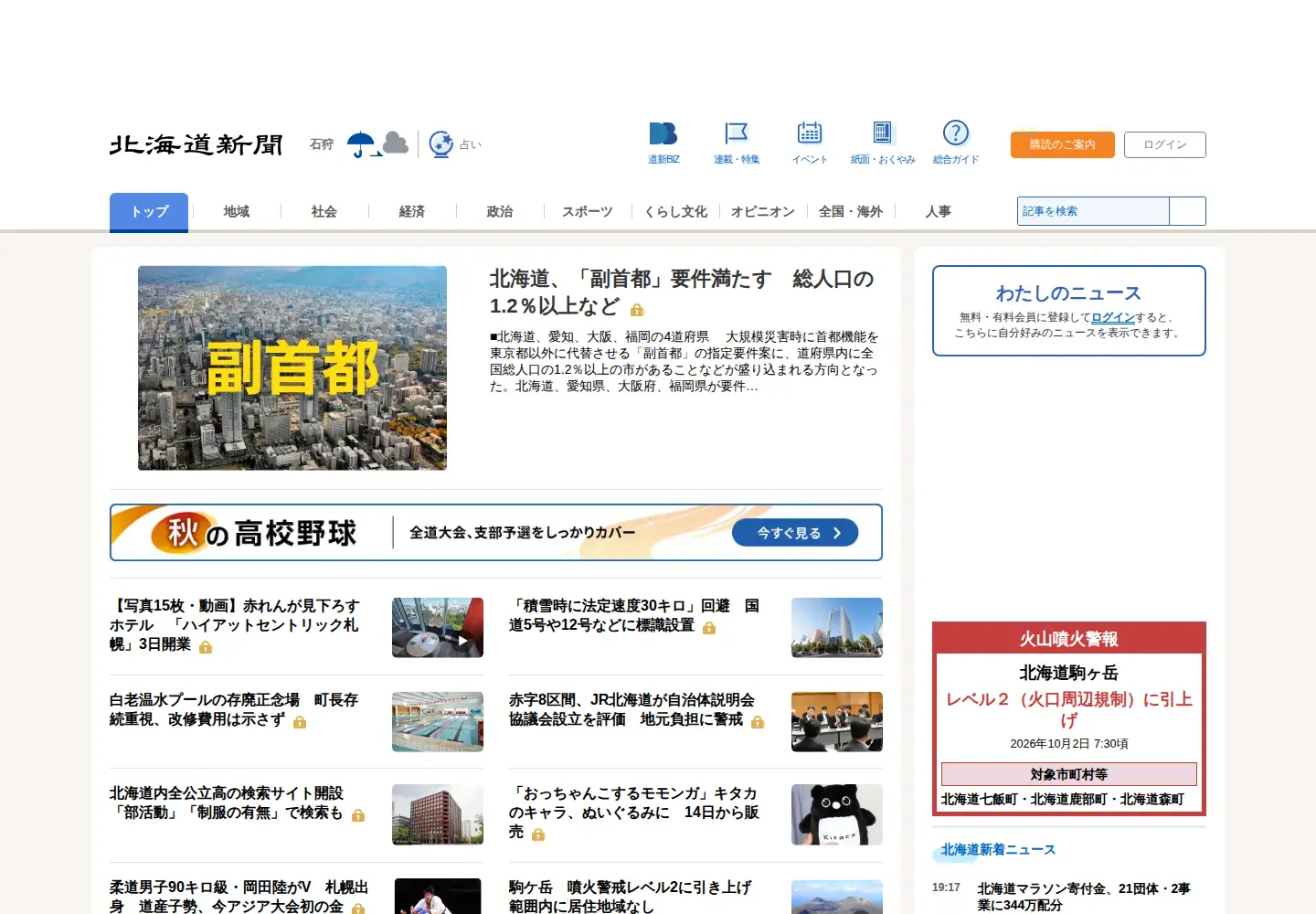Open the 社会 menu
Screen dimensions: 1316x914
[x=324, y=212]
